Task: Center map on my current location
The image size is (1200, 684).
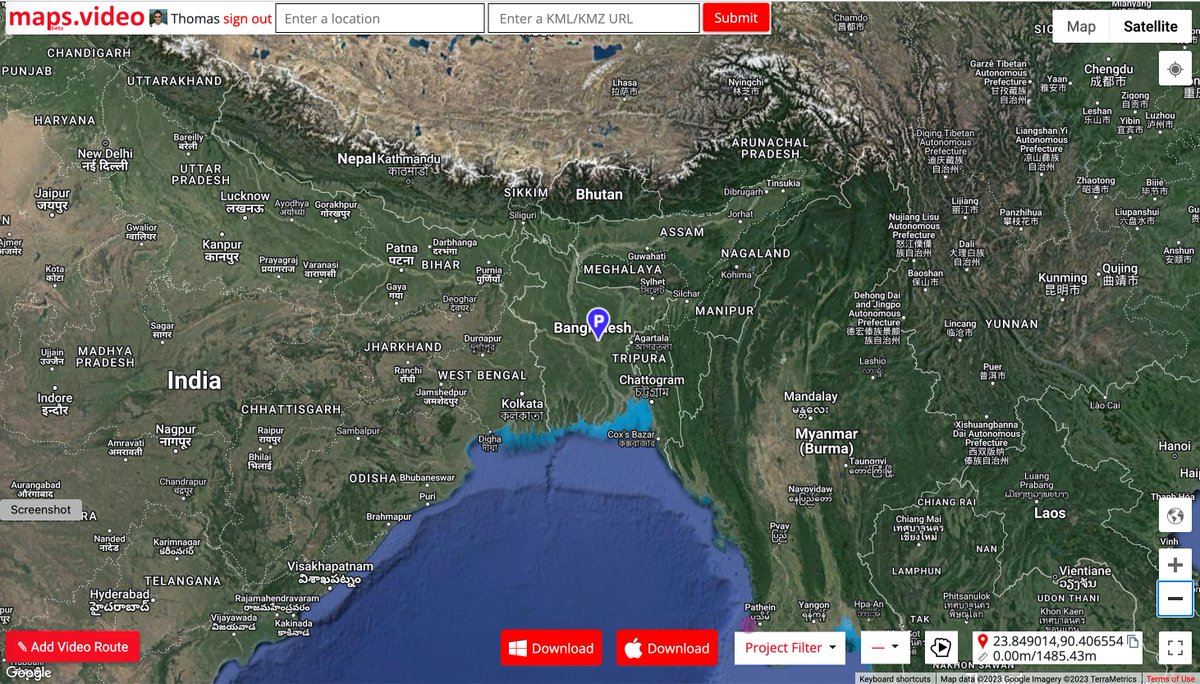Action: pos(1175,69)
